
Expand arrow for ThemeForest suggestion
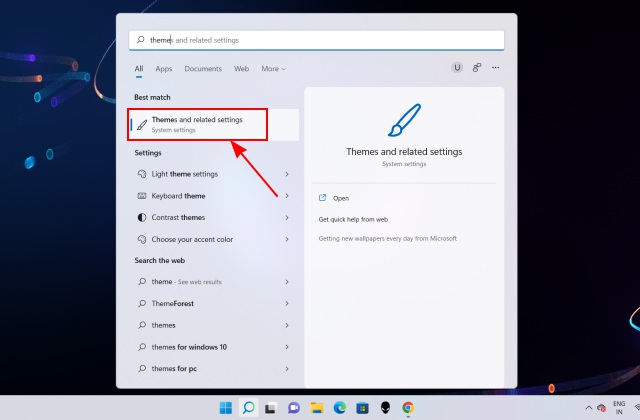coord(287,303)
